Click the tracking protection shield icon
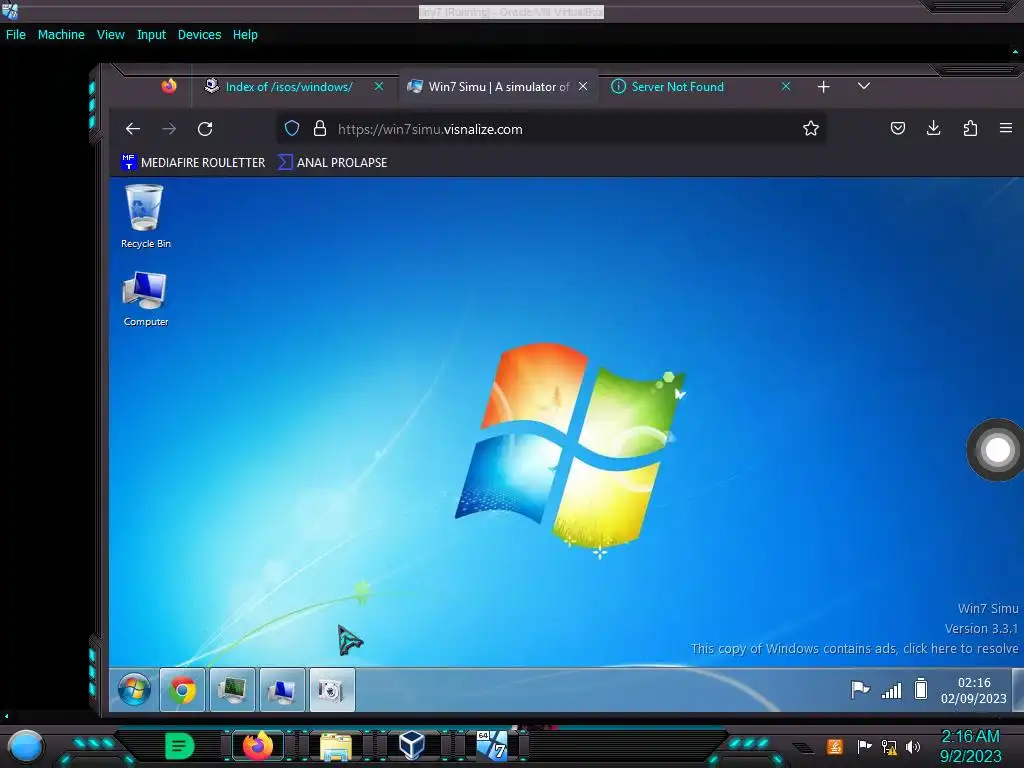 292,129
